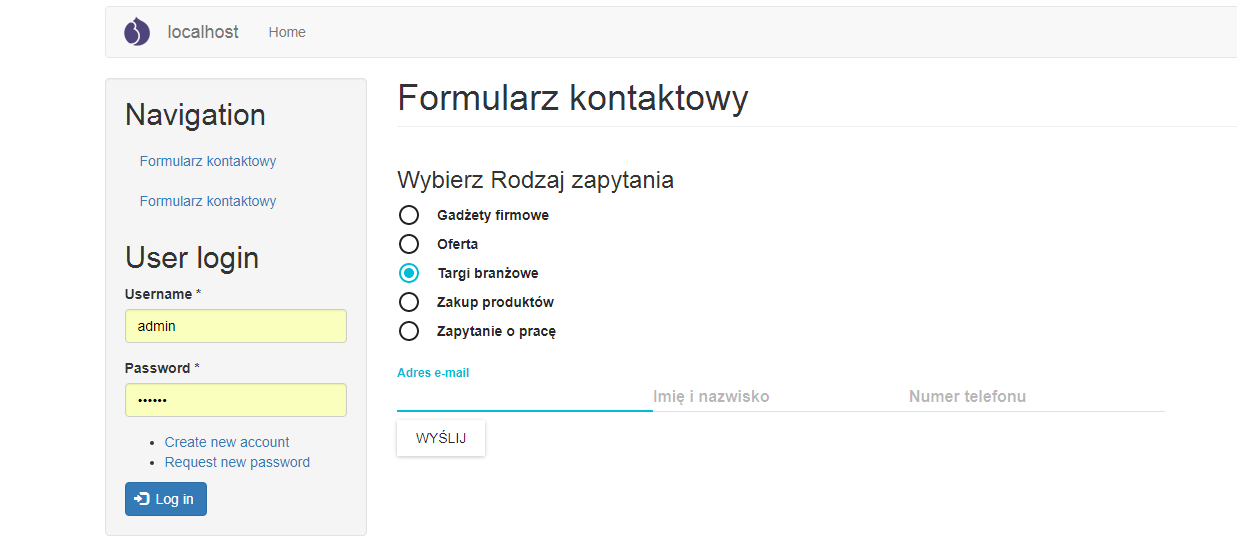Click the Create new account link

tap(227, 442)
